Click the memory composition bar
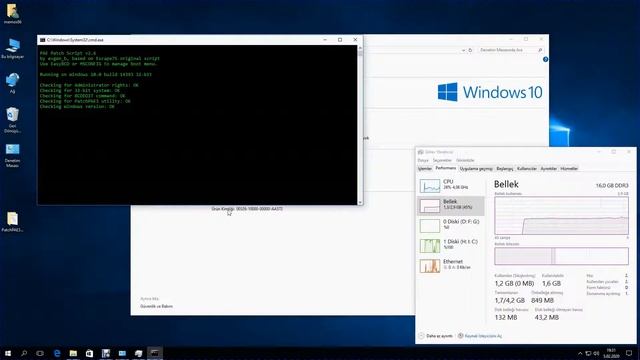640x360 pixels. tap(561, 256)
